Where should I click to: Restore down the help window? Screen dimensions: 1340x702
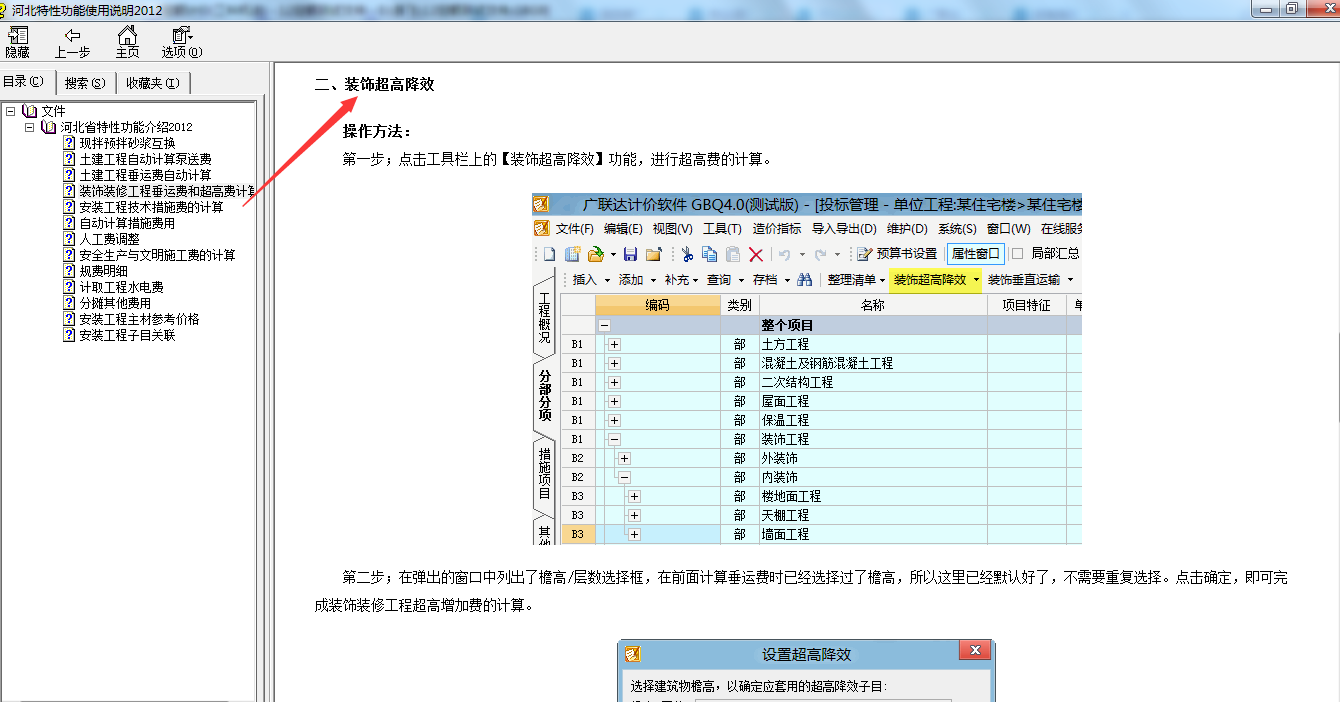[x=1292, y=8]
